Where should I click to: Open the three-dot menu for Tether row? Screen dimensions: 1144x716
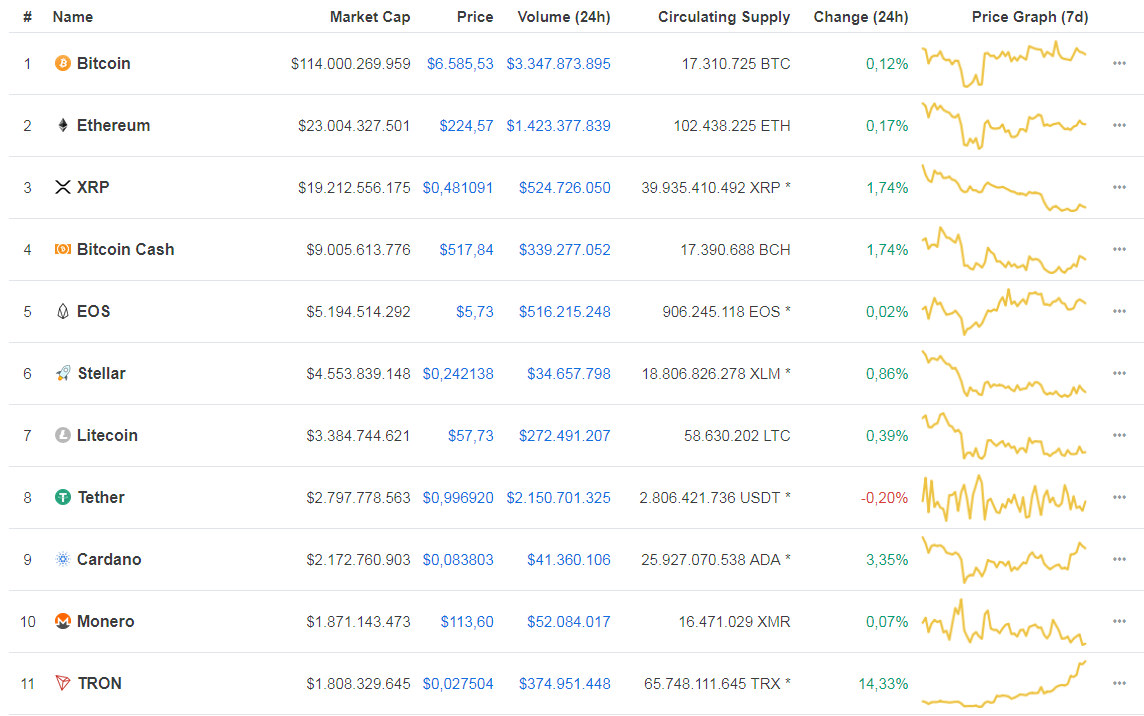point(1119,498)
